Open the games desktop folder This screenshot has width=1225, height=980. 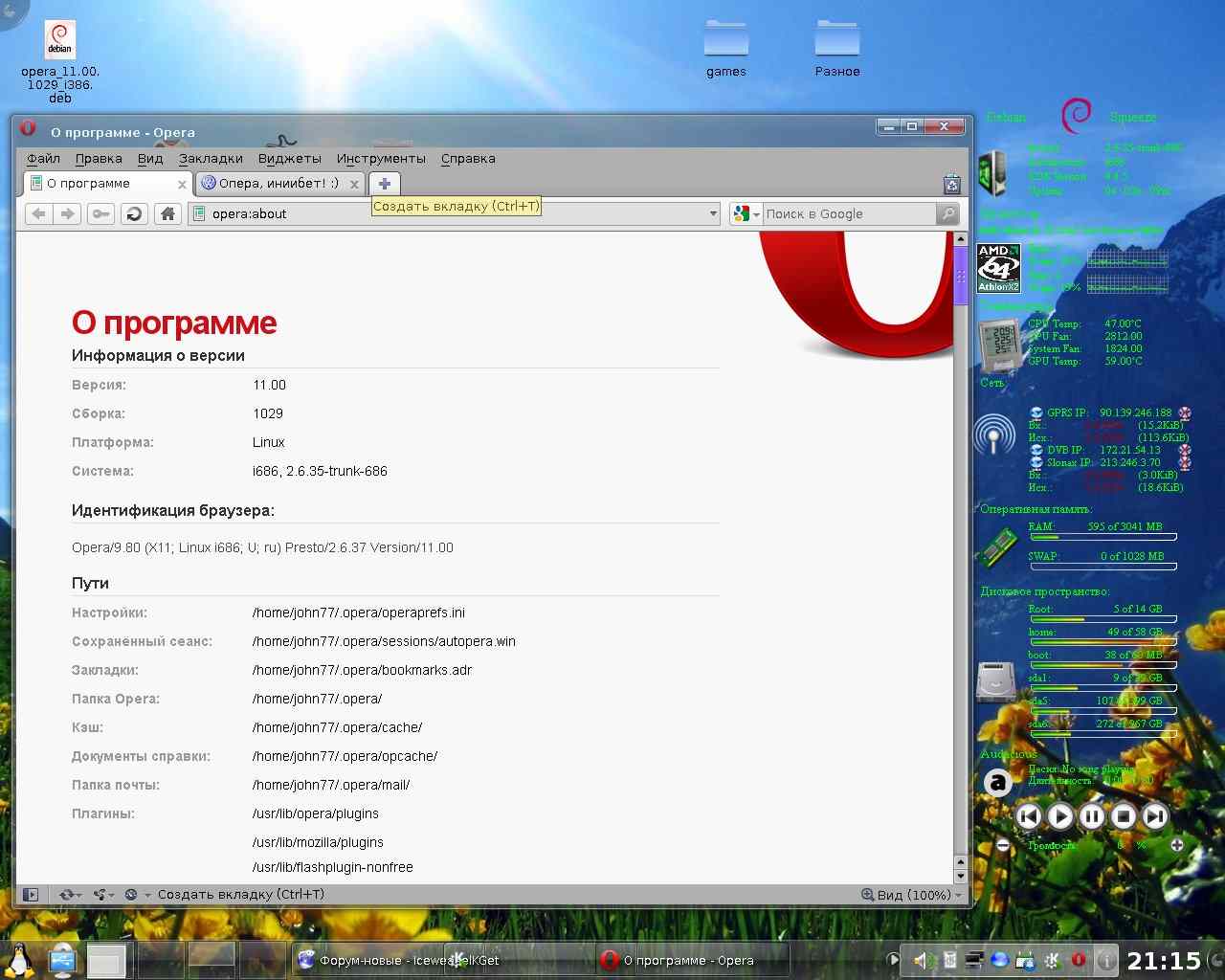coord(726,49)
